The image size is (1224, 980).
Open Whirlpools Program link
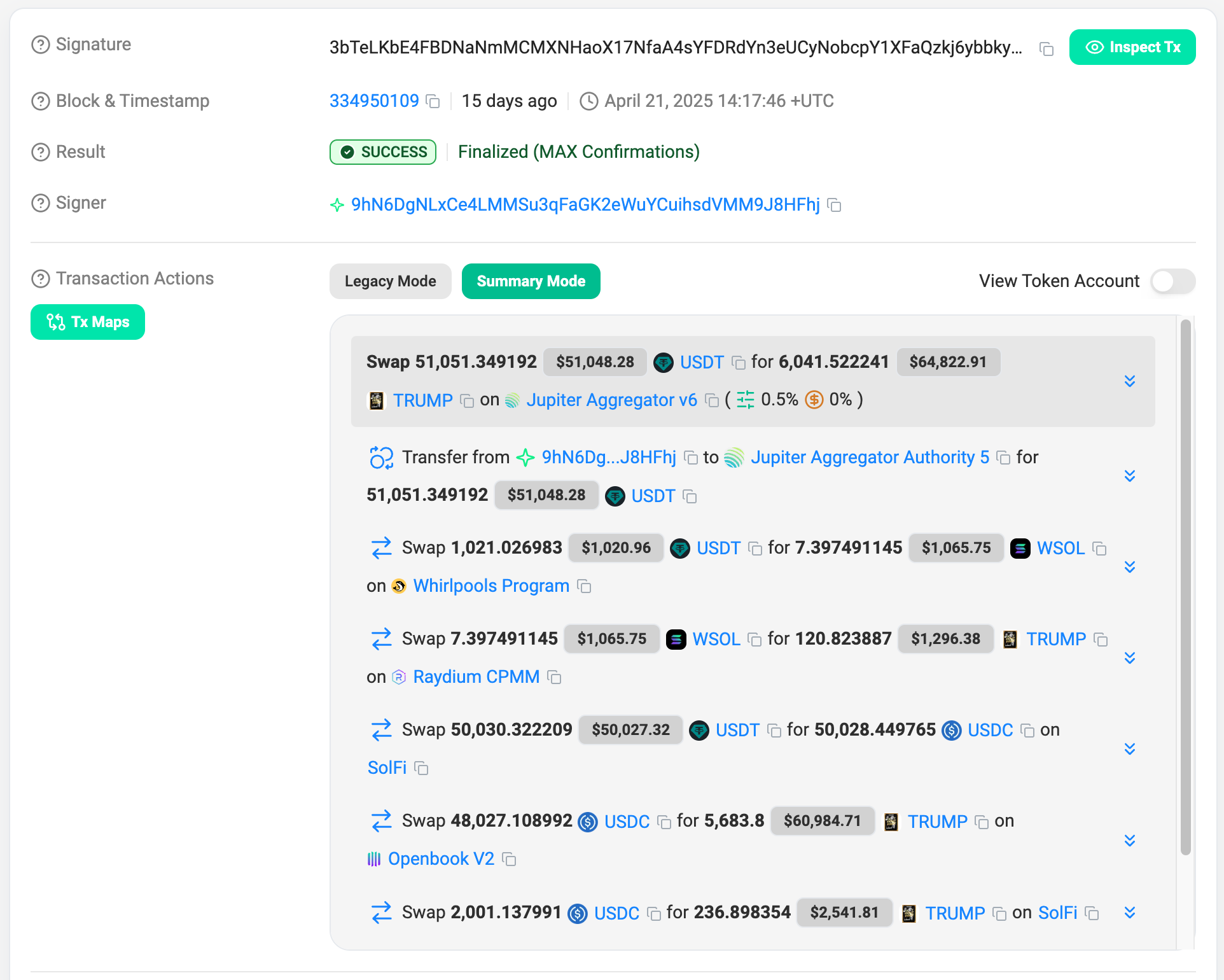click(491, 586)
